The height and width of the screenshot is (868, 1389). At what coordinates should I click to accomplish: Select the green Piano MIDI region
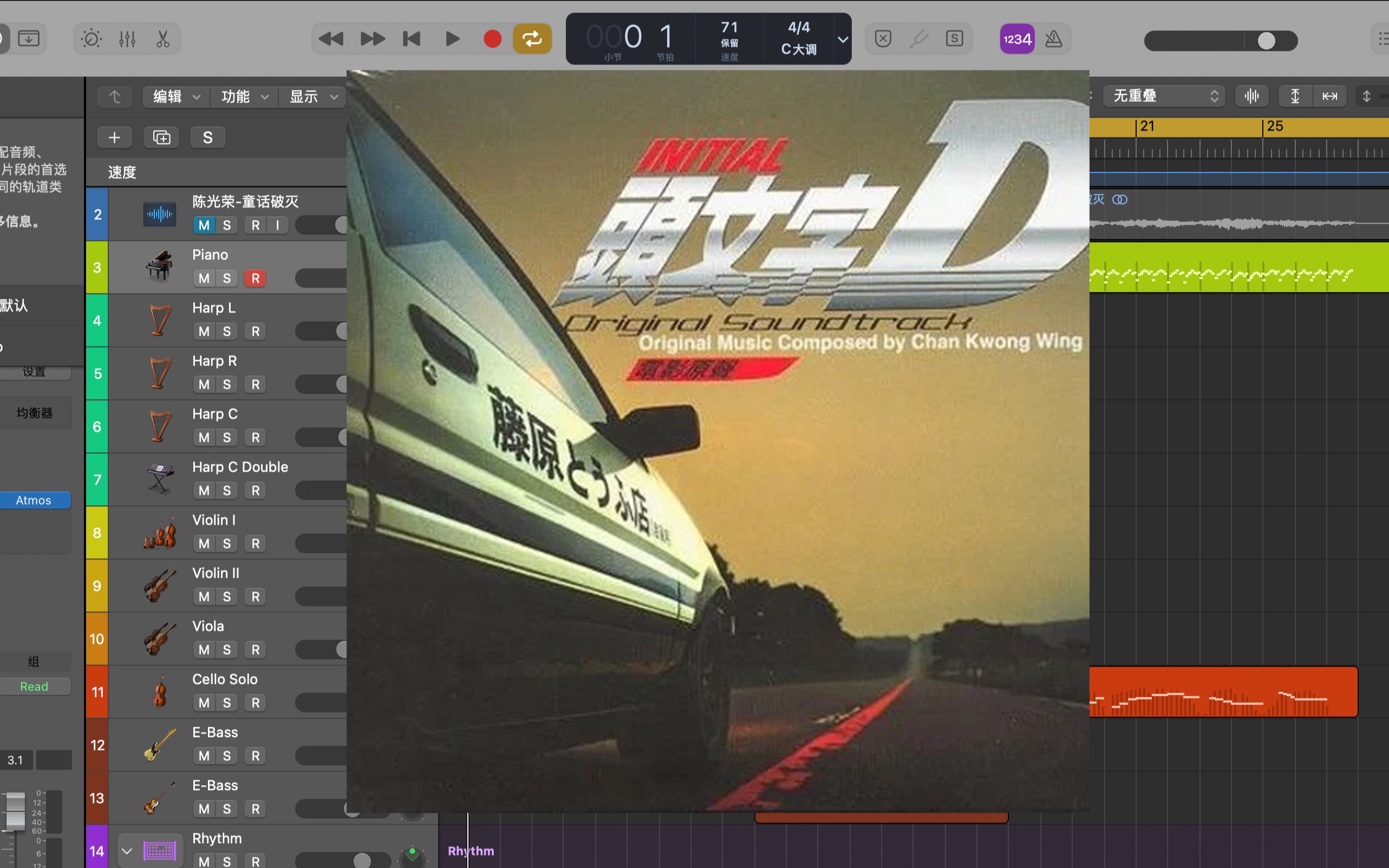[1238, 267]
